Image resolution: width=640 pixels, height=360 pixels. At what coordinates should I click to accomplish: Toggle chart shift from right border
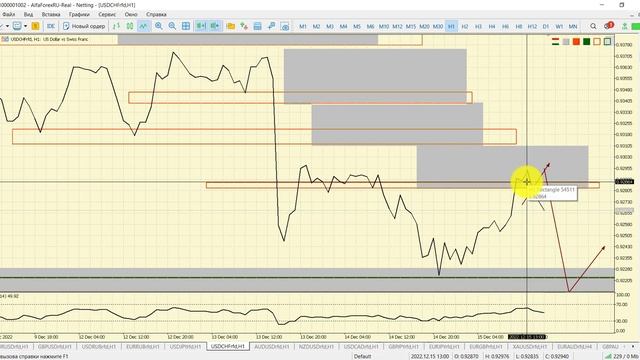[215, 26]
